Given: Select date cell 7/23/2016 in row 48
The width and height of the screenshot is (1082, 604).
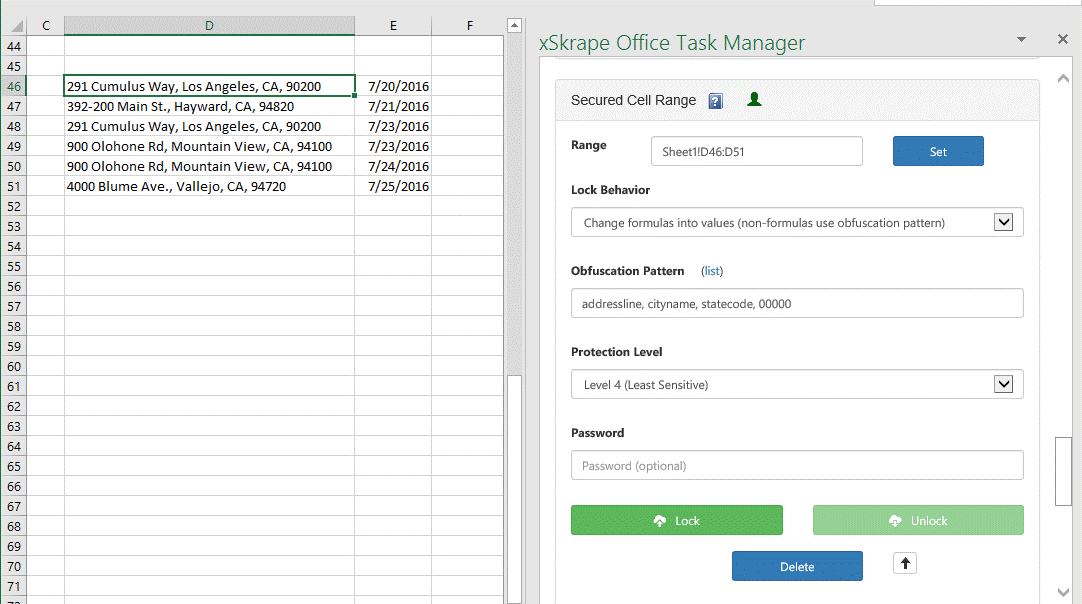Looking at the screenshot, I should click(x=393, y=126).
